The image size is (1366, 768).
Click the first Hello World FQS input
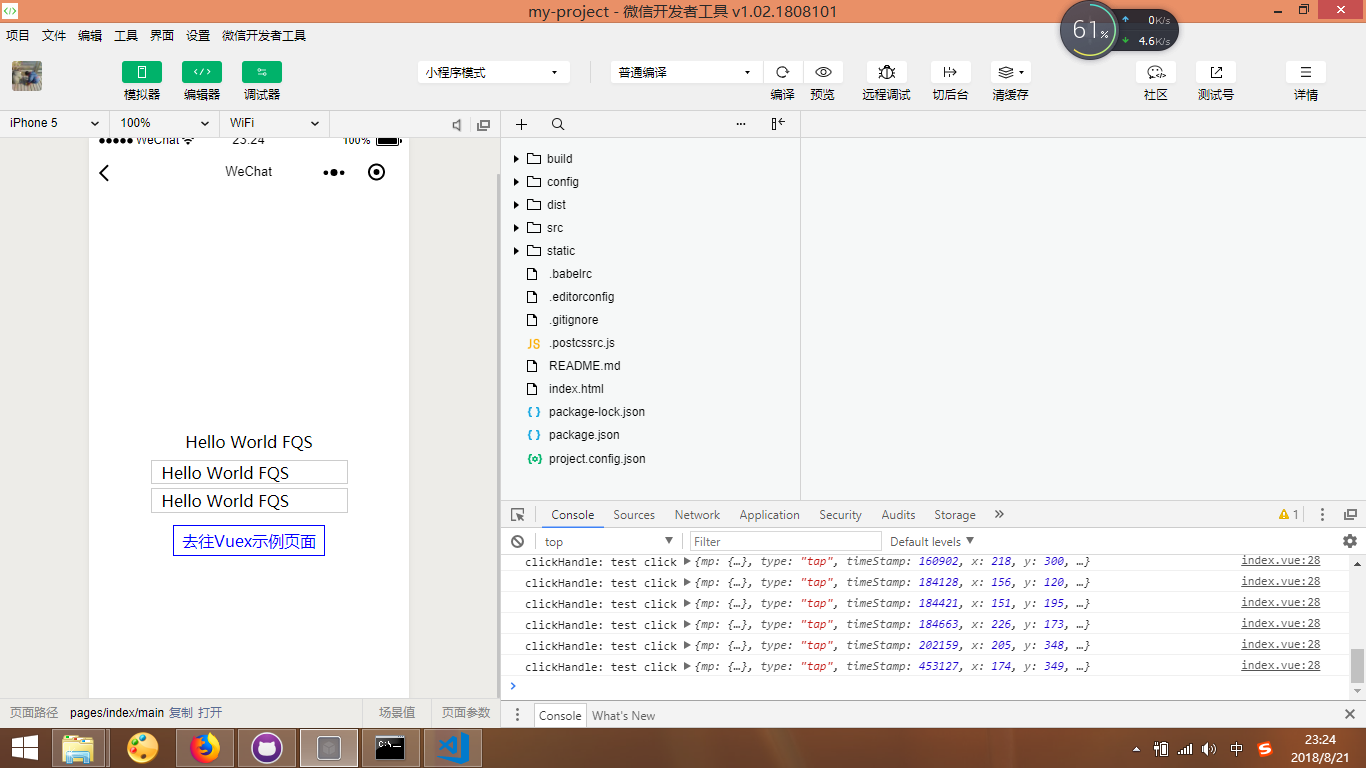click(x=249, y=472)
